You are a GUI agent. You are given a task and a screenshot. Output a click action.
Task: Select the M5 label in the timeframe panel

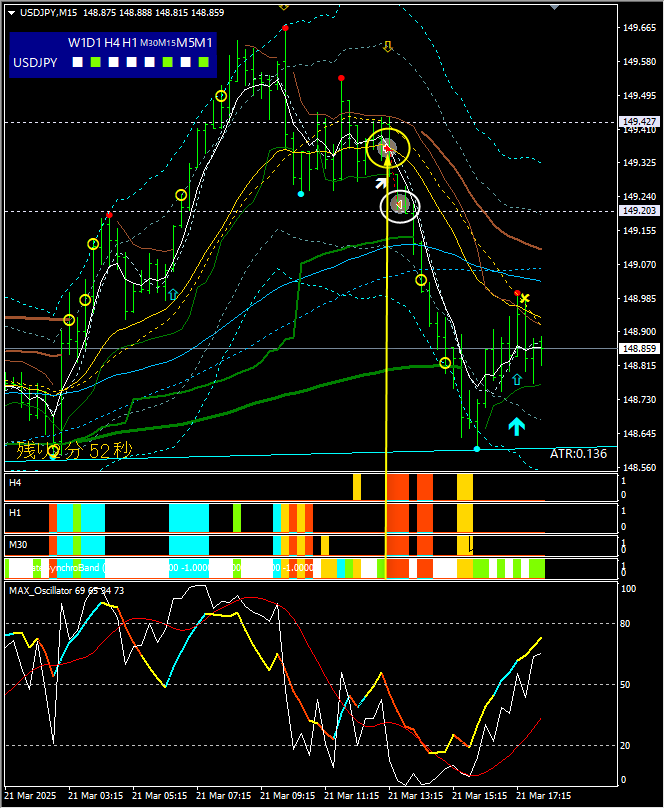click(x=185, y=43)
